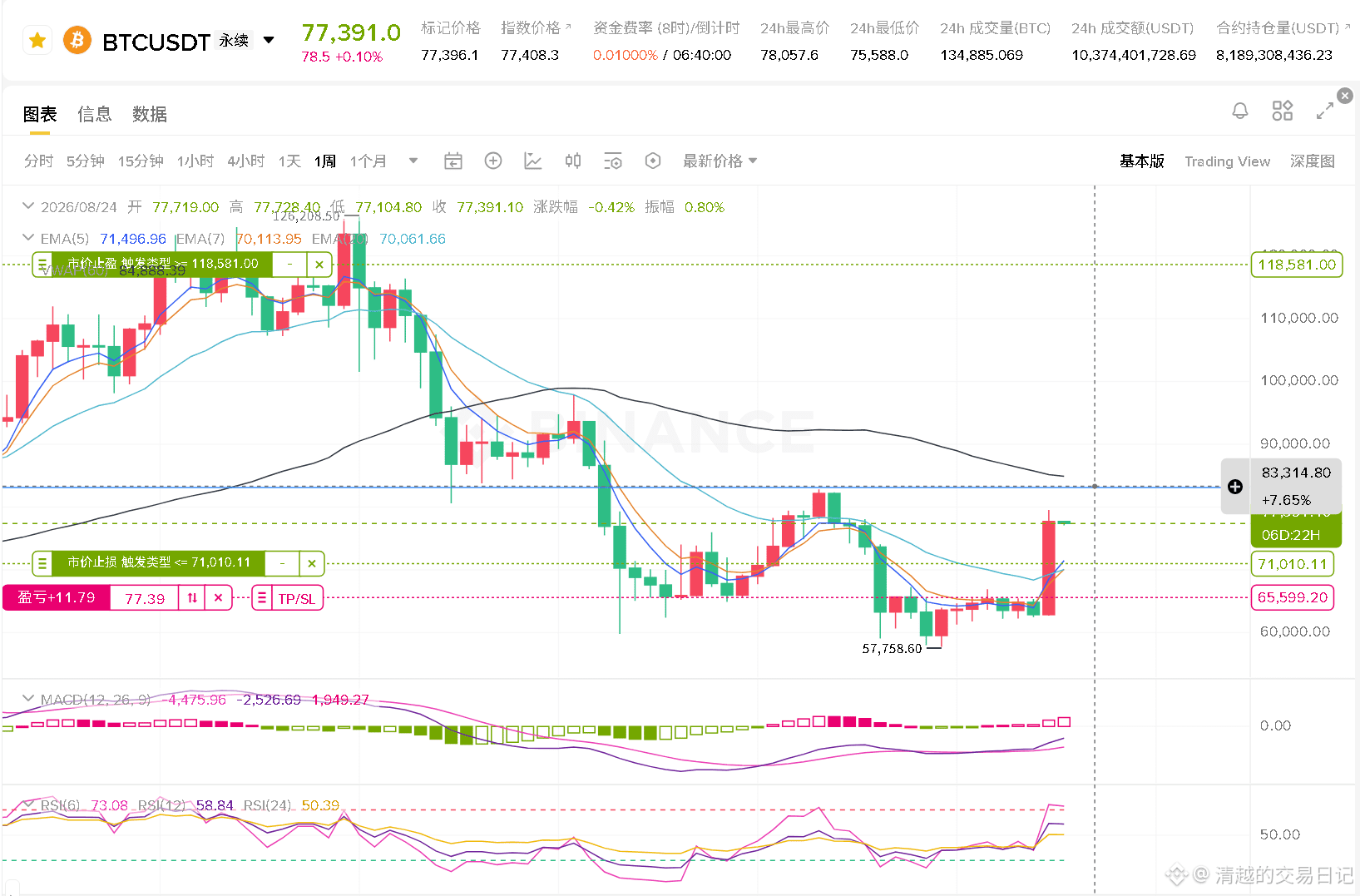Switch to the 图表 tab
Screen dimensions: 1360x896
40,114
